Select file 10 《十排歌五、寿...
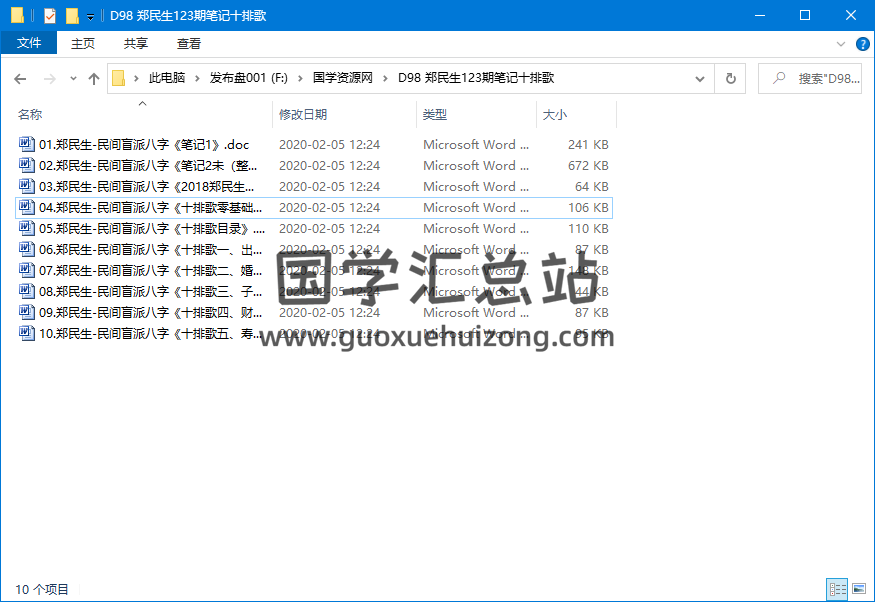This screenshot has width=875, height=602. coord(150,334)
